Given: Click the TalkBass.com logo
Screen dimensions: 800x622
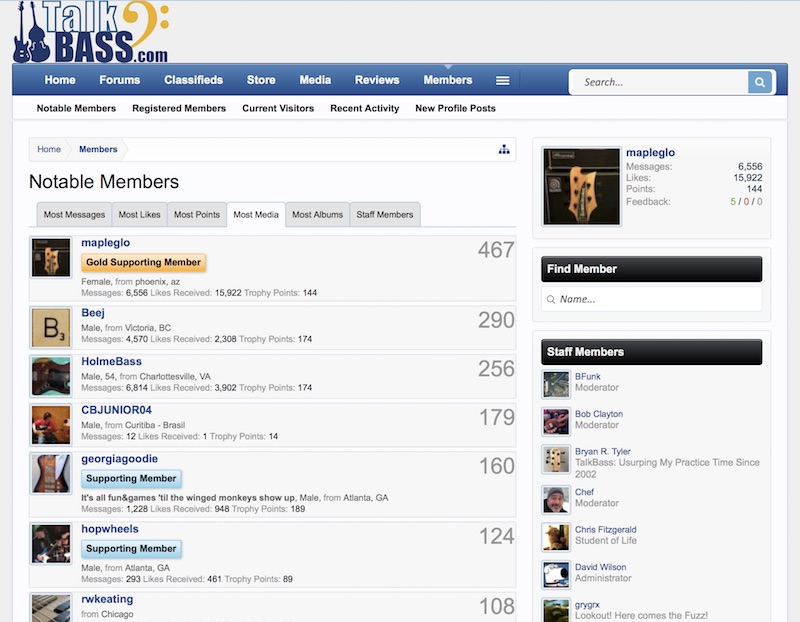Looking at the screenshot, I should click(91, 32).
